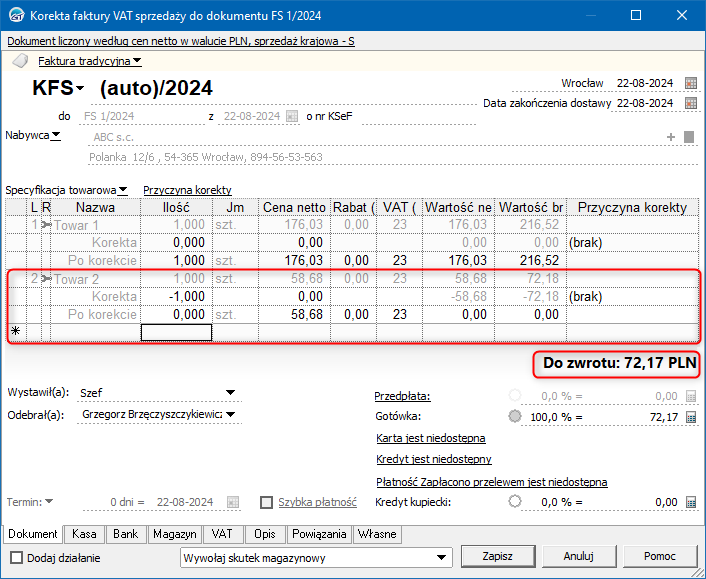Click the eraser icon beside Faktura tradycyjna
This screenshot has width=706, height=579.
pyautogui.click(x=20, y=61)
